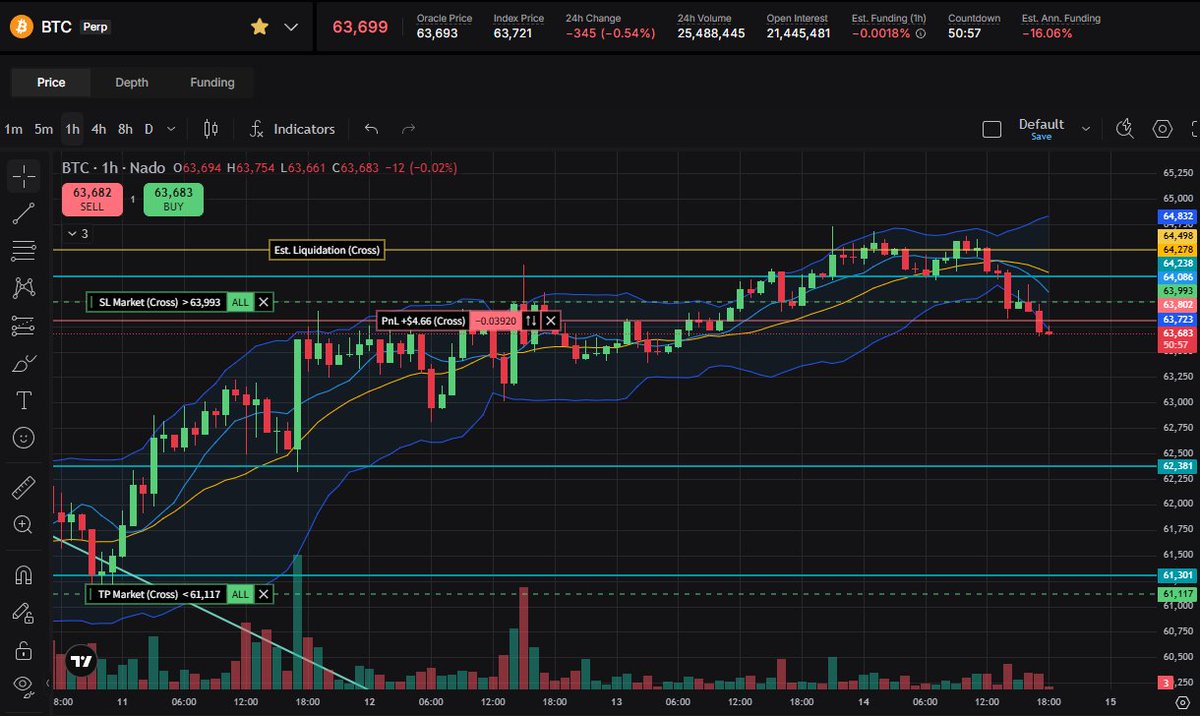This screenshot has width=1200, height=716.
Task: Open the quick search icon
Action: tap(1126, 128)
